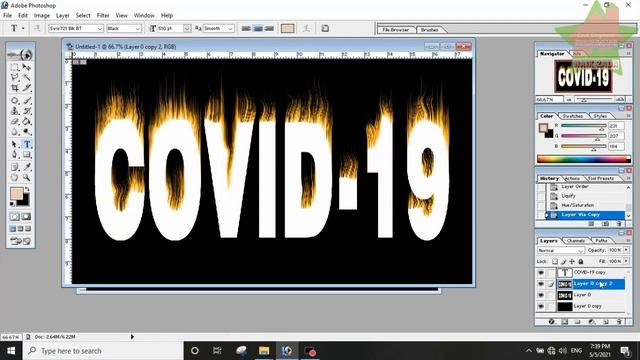Open the layer Fill slider arrow
This screenshot has width=640, height=360.
(627, 261)
